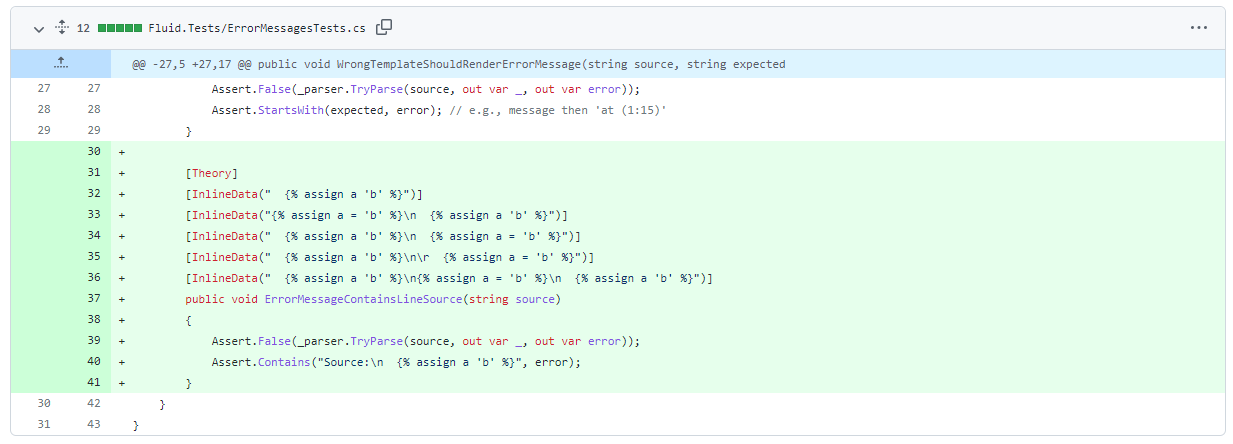Click added line number 37
Screen dimensions: 1233x444
point(95,299)
